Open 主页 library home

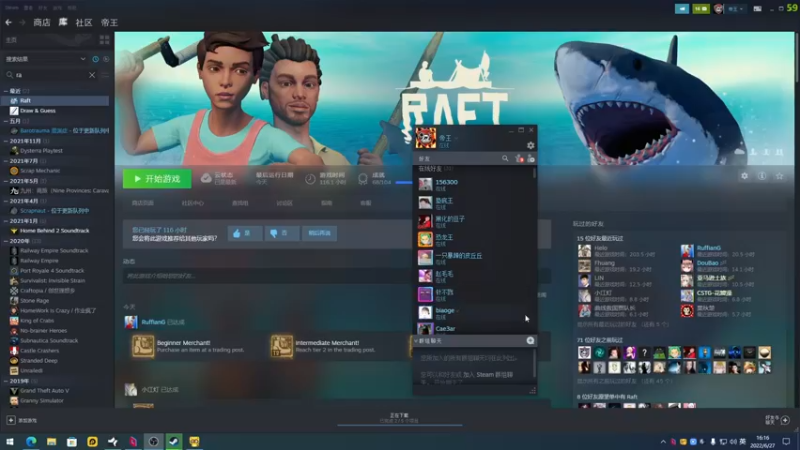click(11, 40)
